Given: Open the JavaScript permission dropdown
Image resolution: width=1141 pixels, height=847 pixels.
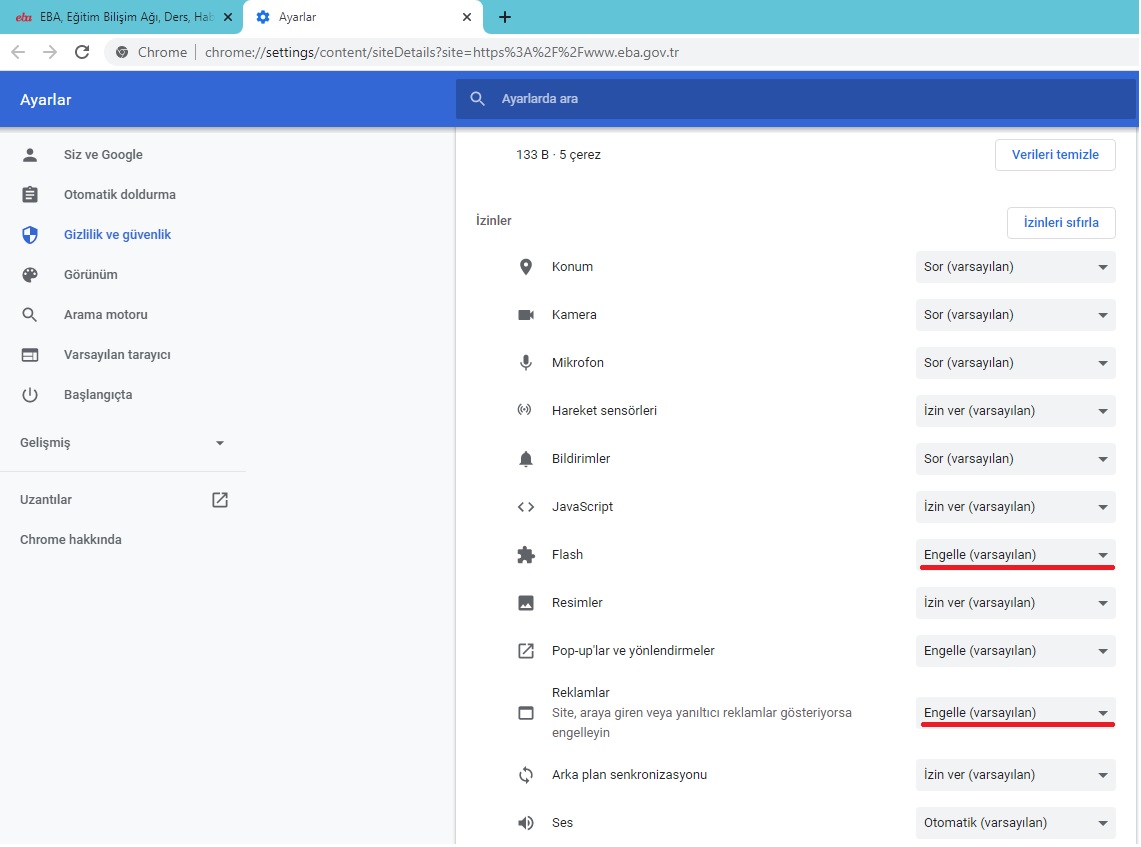Looking at the screenshot, I should pyautogui.click(x=1015, y=507).
